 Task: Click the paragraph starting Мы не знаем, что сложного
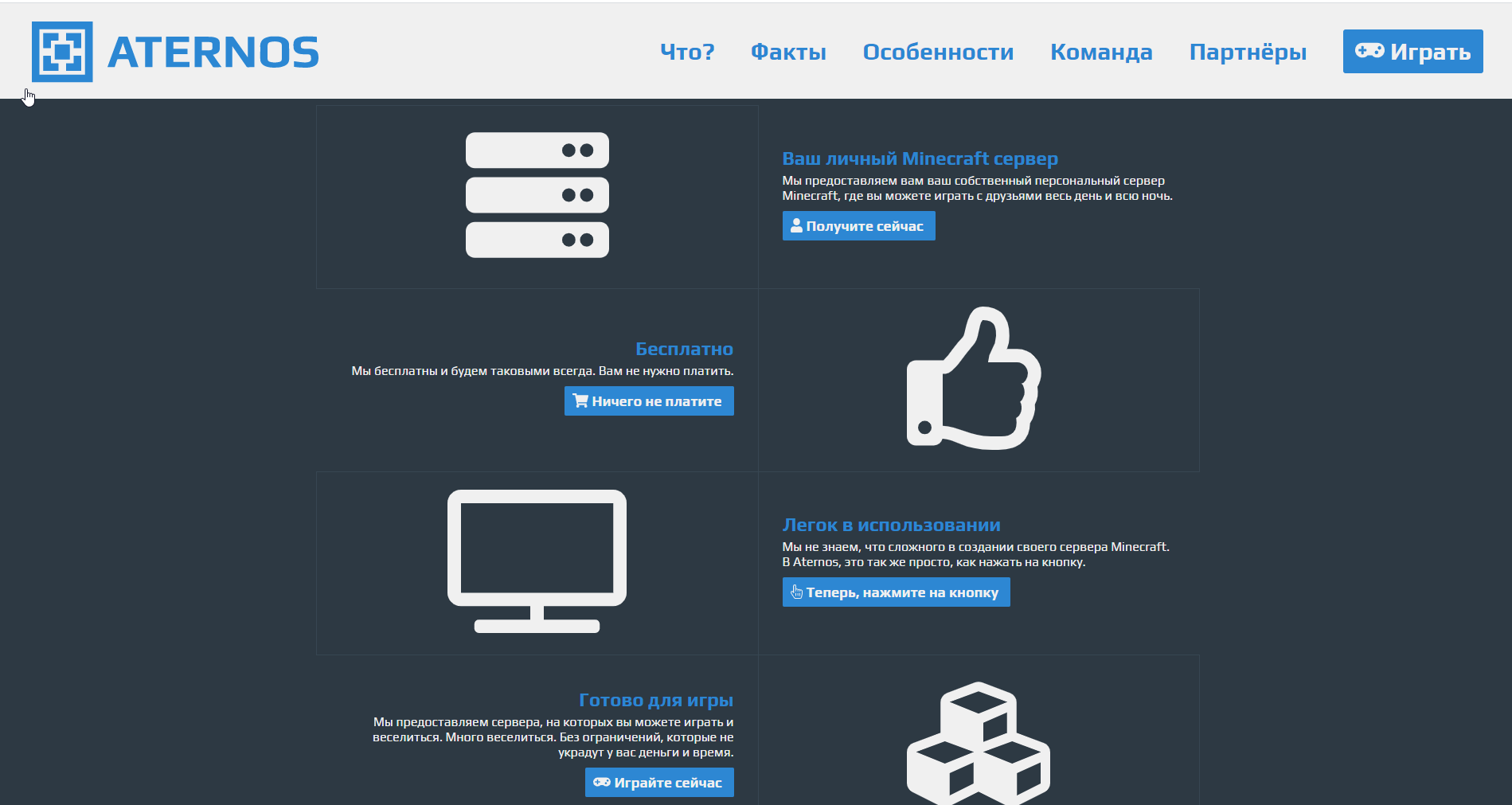975,554
